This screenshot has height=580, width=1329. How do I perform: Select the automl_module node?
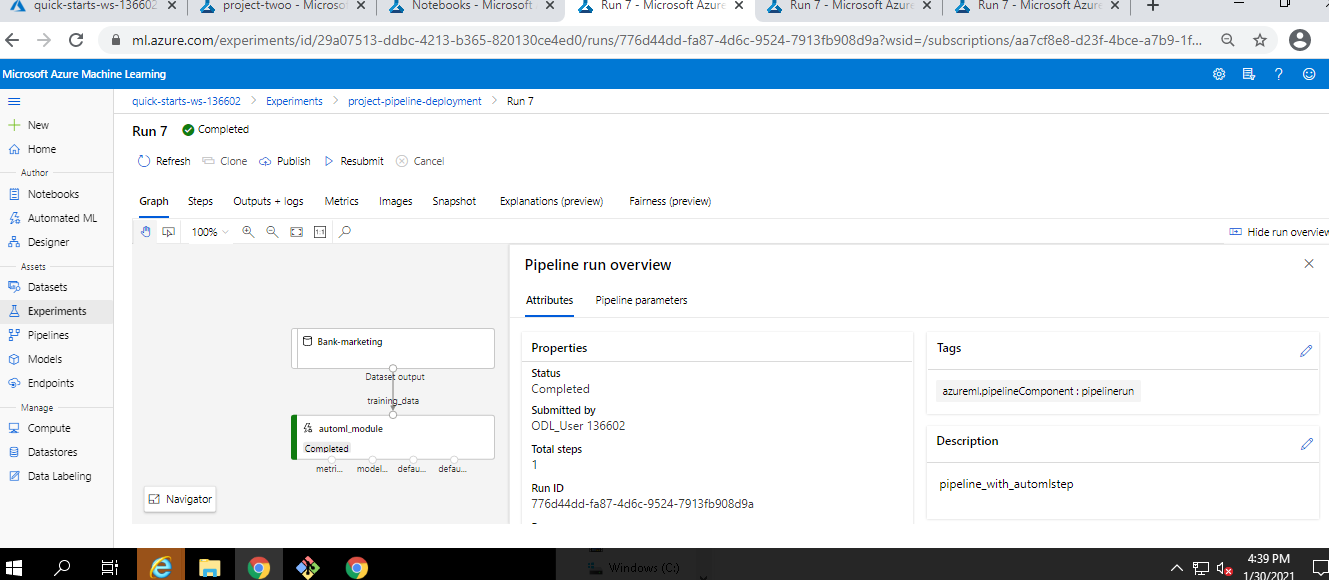[x=393, y=437]
